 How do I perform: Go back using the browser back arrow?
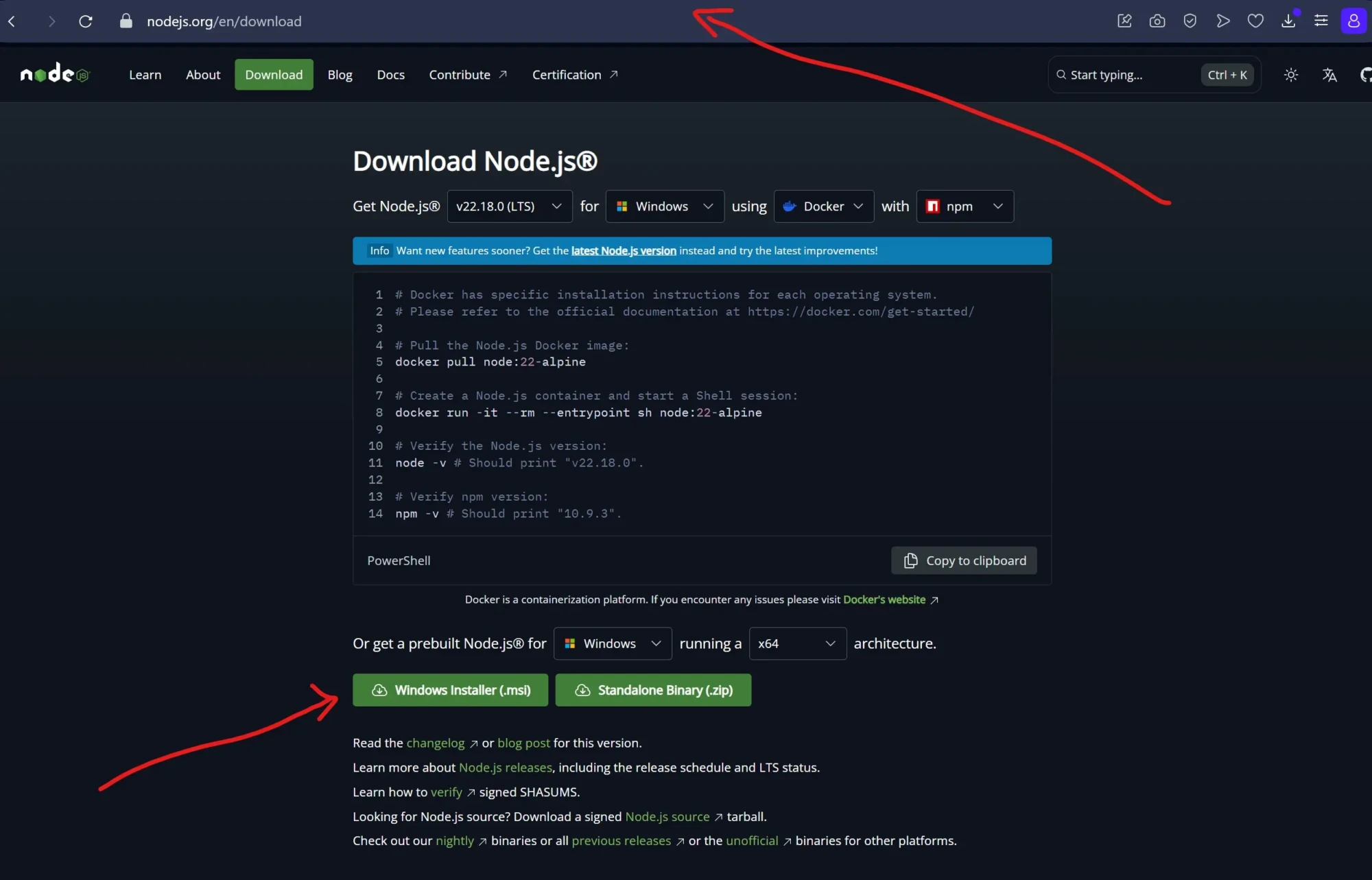click(x=12, y=21)
